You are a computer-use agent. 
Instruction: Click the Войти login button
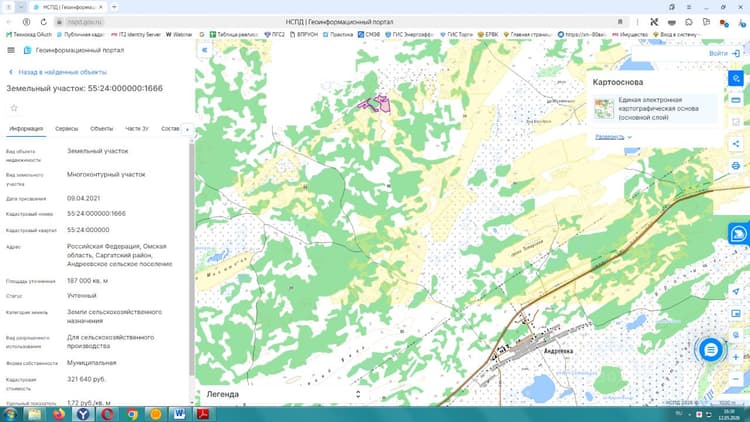click(724, 54)
